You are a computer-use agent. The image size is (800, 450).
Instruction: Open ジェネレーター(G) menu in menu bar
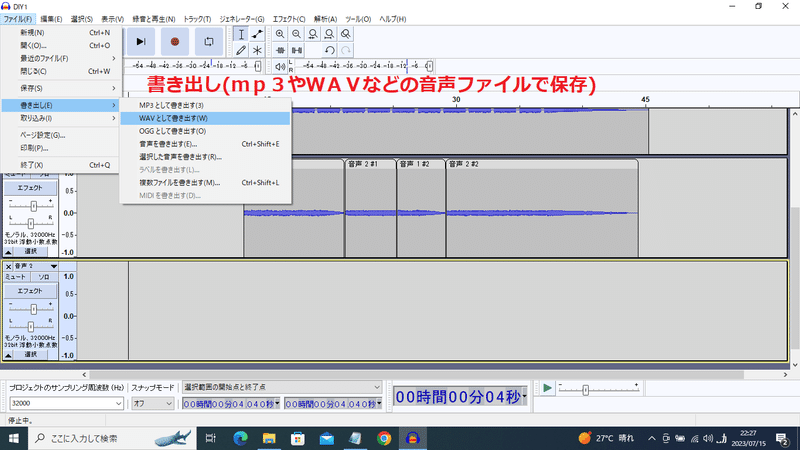(x=242, y=19)
